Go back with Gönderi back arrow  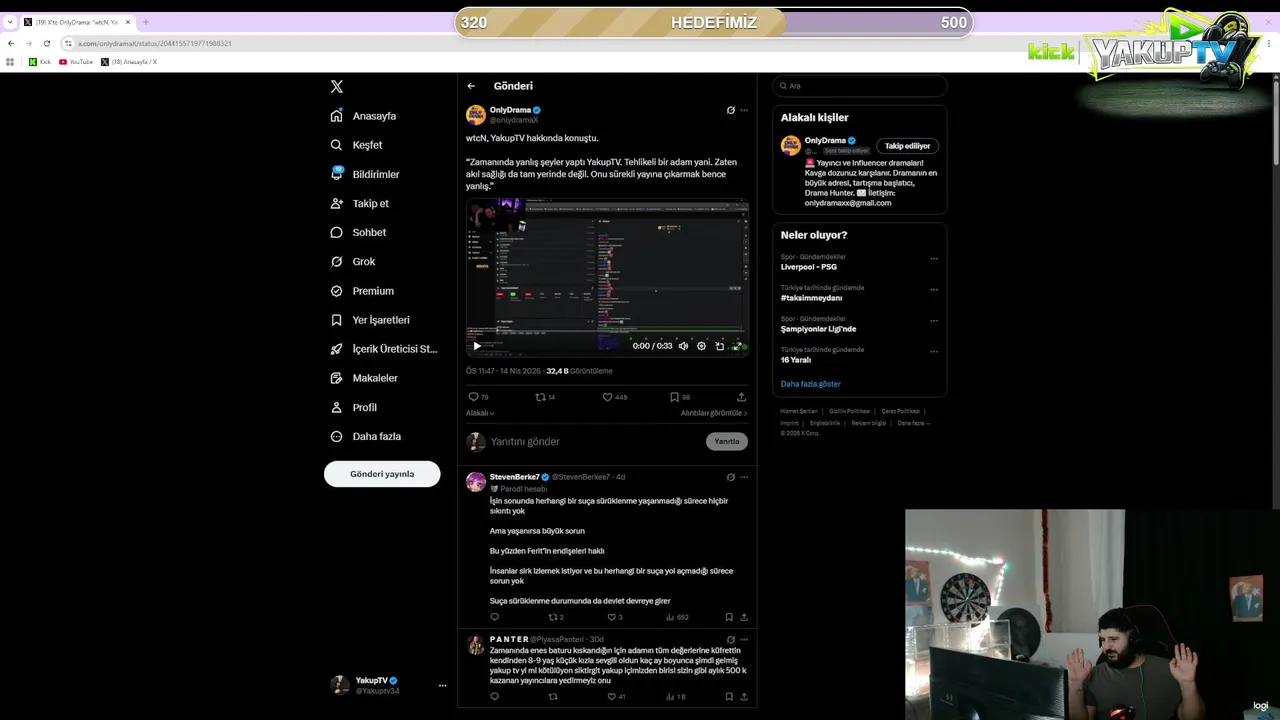click(471, 86)
